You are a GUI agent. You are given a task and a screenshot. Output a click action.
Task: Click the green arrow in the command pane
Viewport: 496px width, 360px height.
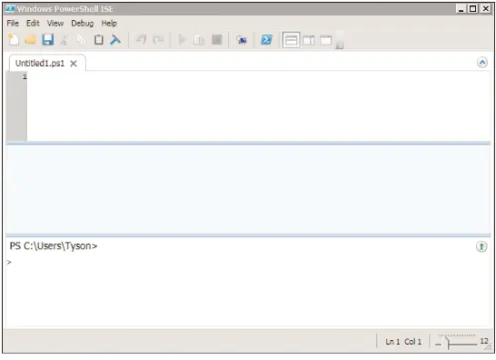pyautogui.click(x=481, y=247)
